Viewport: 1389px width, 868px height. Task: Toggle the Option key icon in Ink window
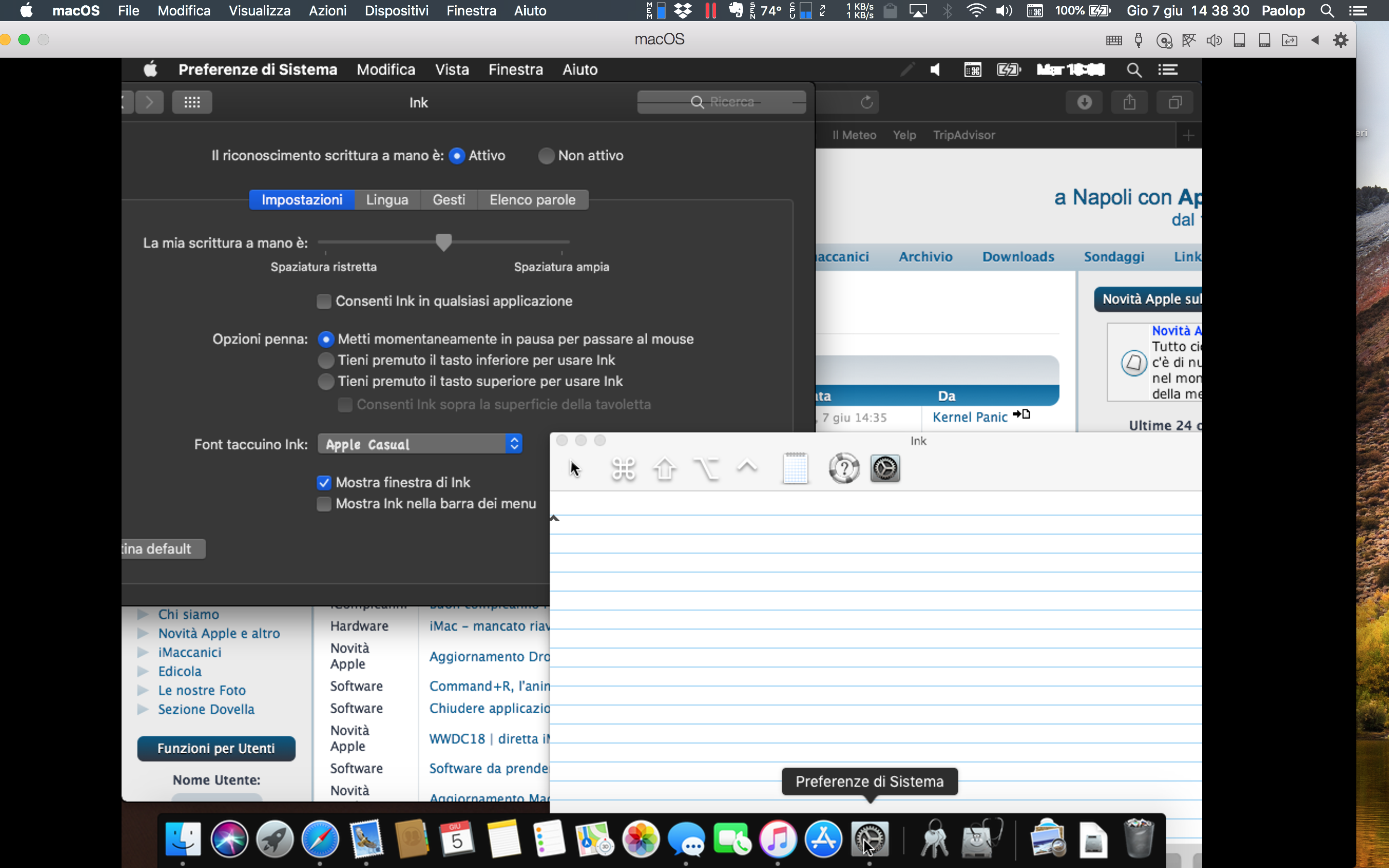pos(706,468)
